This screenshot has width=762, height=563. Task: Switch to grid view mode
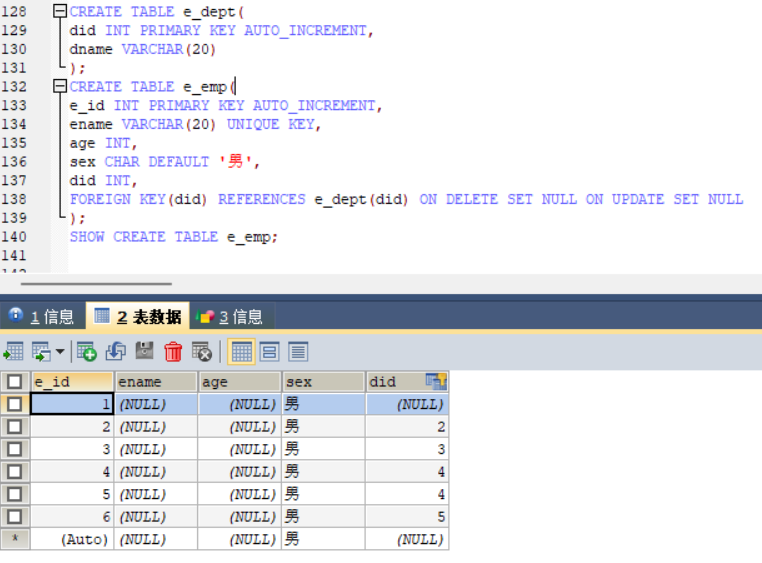click(242, 352)
